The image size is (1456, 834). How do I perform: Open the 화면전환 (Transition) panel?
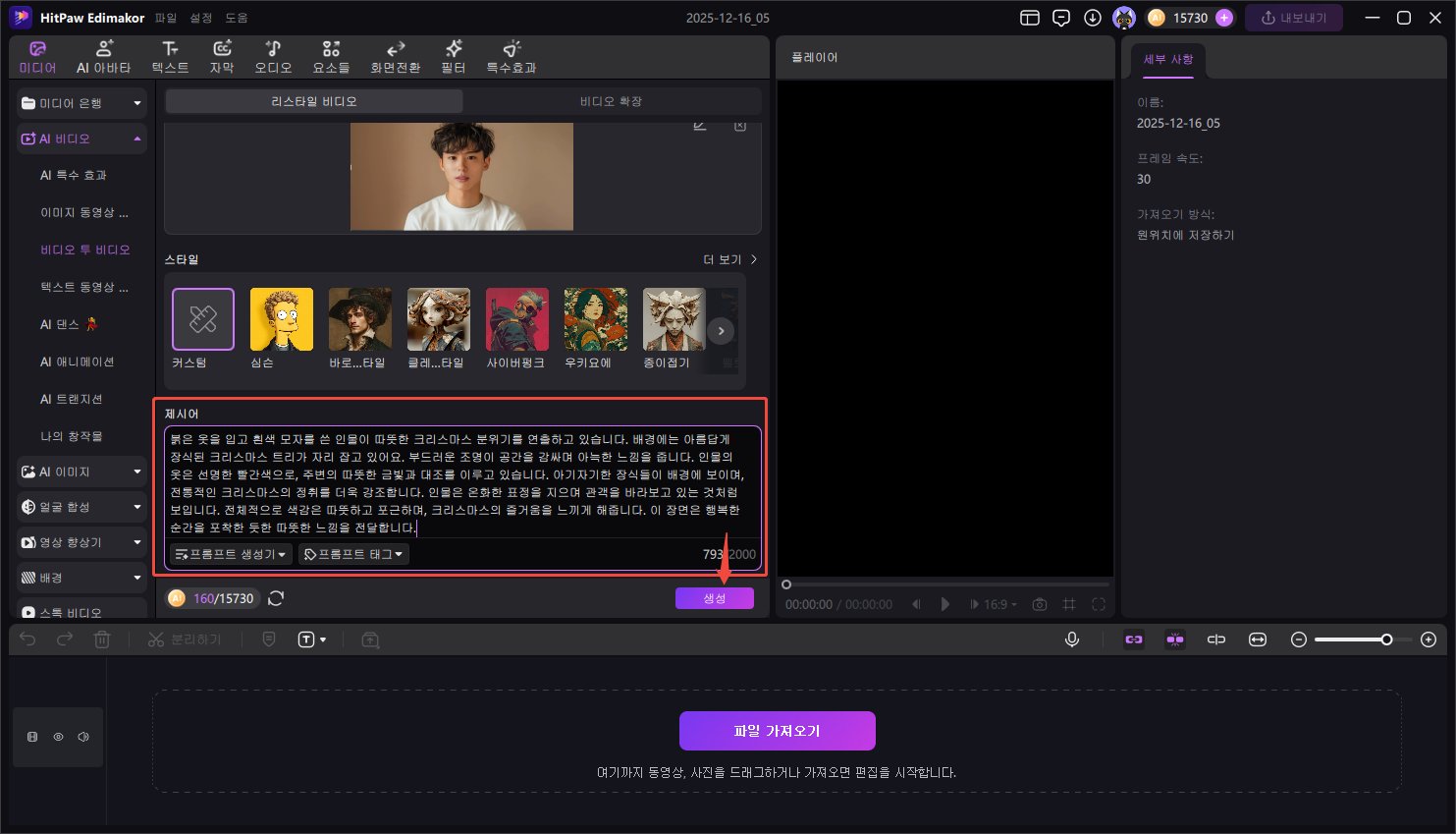395,57
